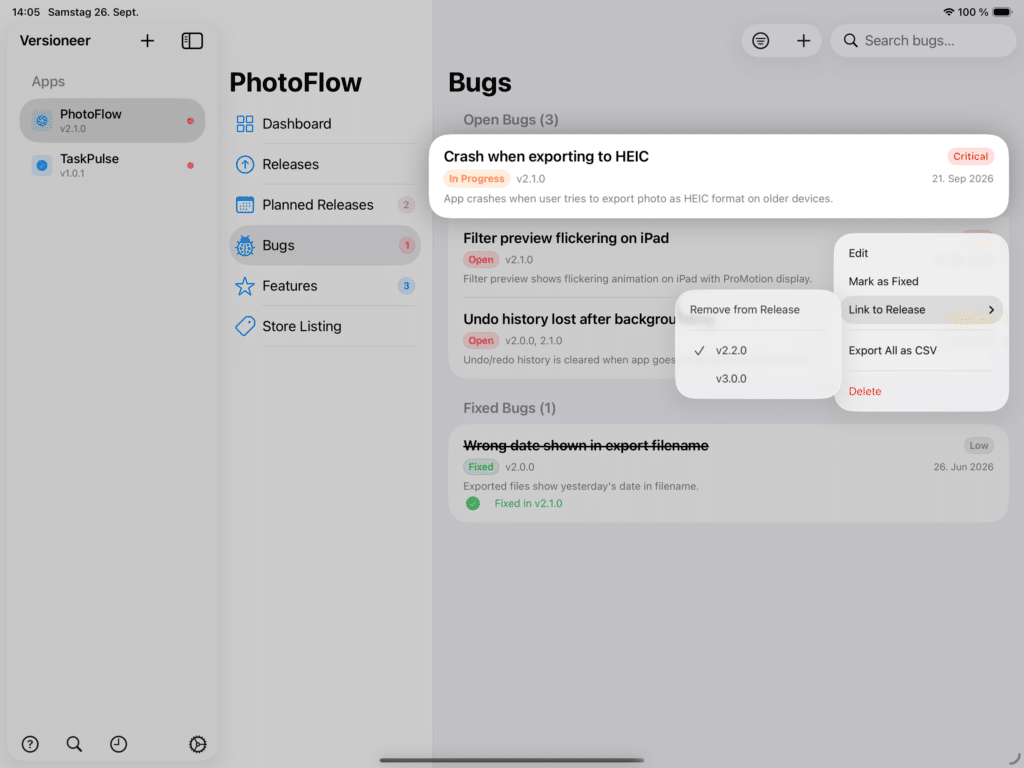Open Dashboard section
Screen dimensions: 1024x768
[x=325, y=123]
